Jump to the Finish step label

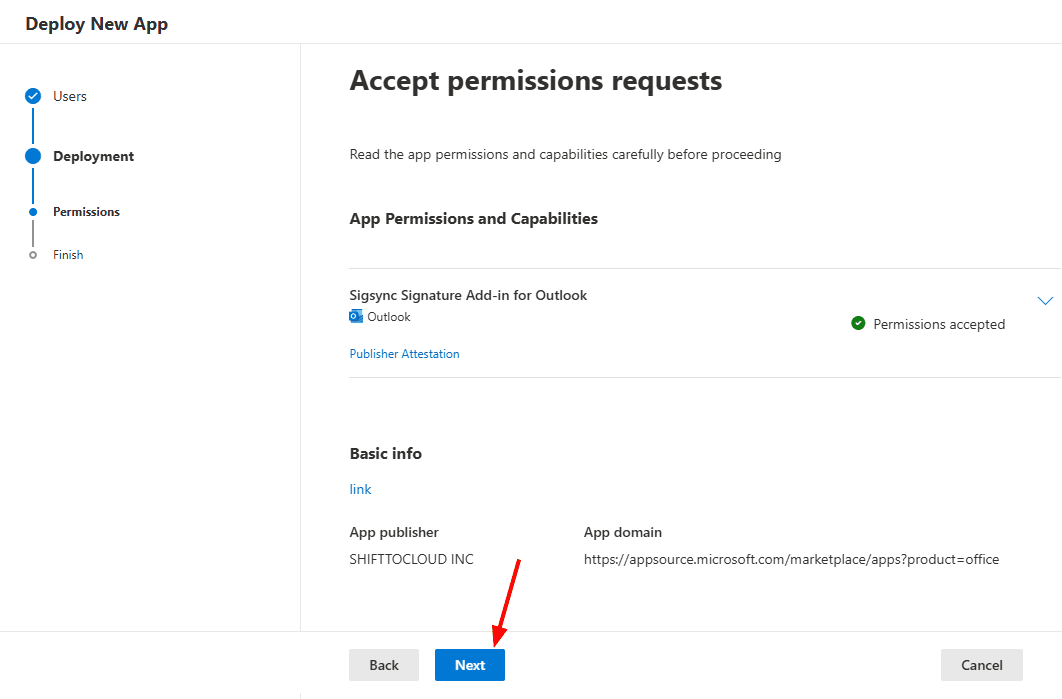coord(68,255)
